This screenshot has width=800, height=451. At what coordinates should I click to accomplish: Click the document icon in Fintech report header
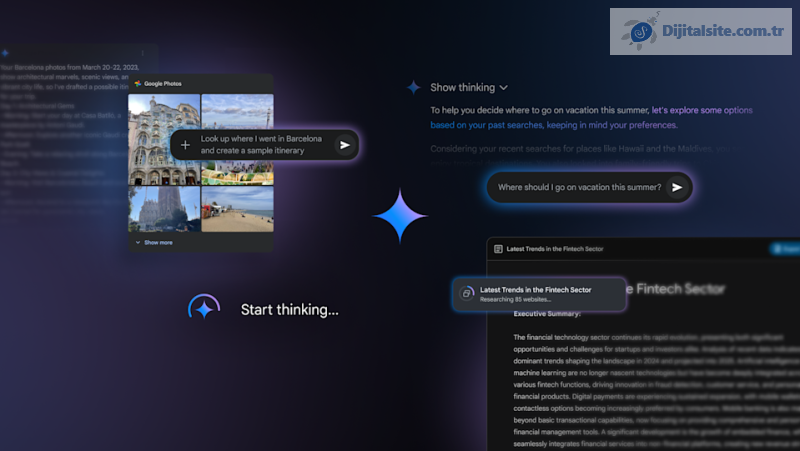tap(498, 249)
